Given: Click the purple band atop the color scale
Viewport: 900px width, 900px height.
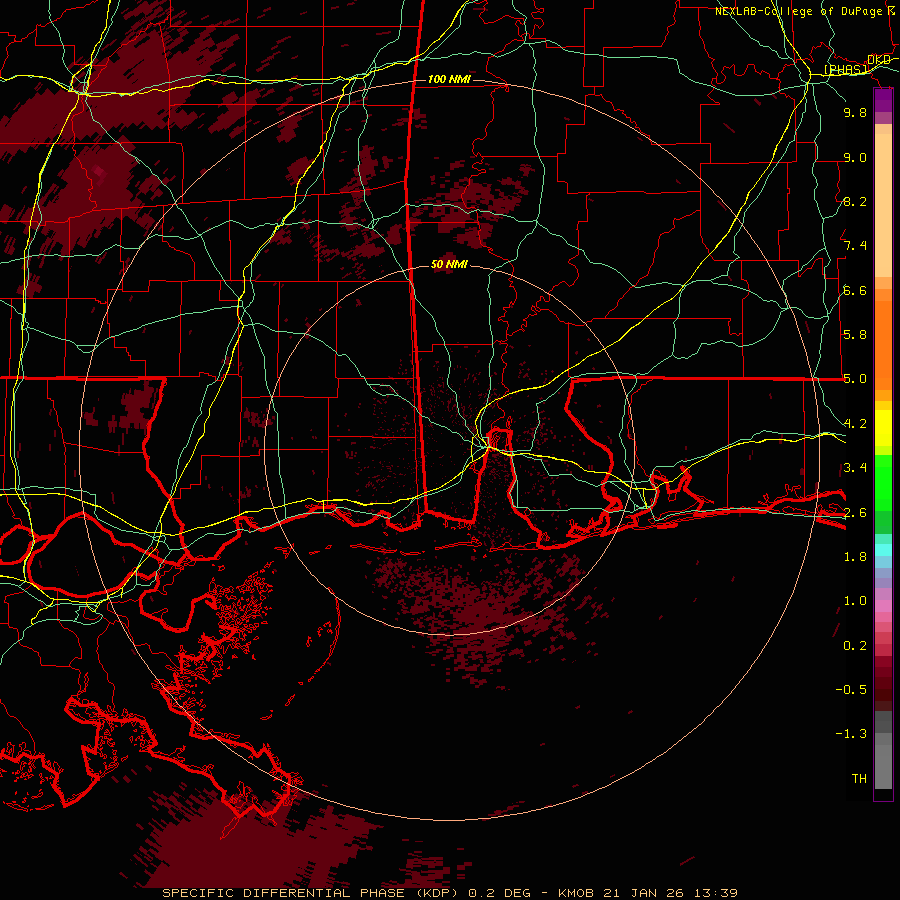Looking at the screenshot, I should 883,100.
